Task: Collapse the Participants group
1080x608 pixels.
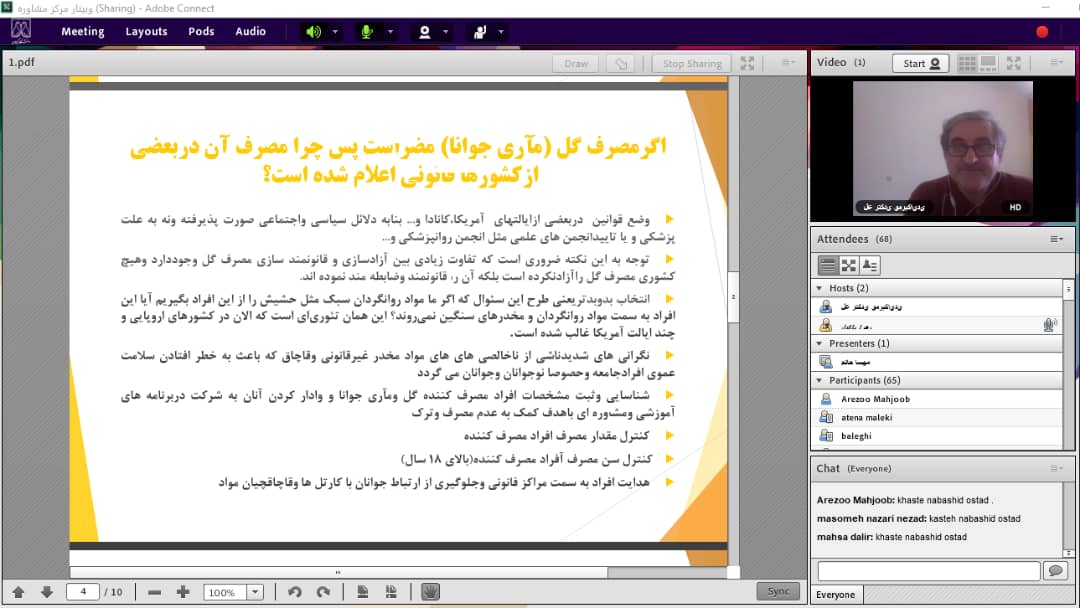Action: [820, 380]
